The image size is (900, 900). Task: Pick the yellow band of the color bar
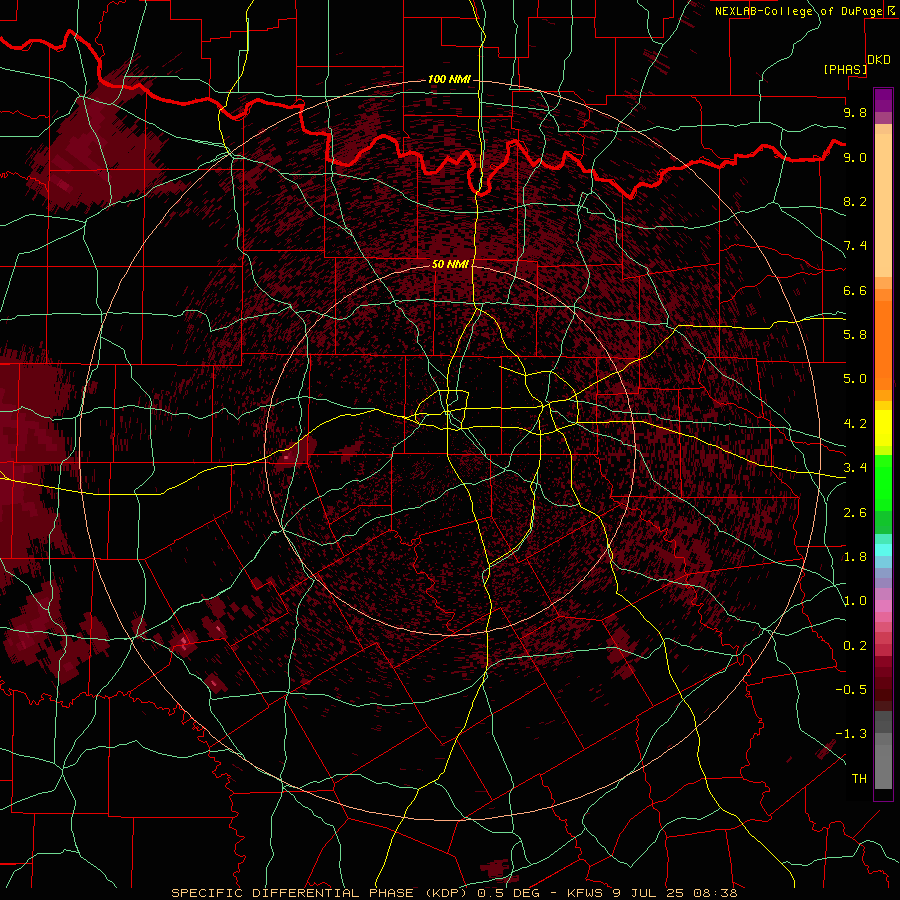883,428
